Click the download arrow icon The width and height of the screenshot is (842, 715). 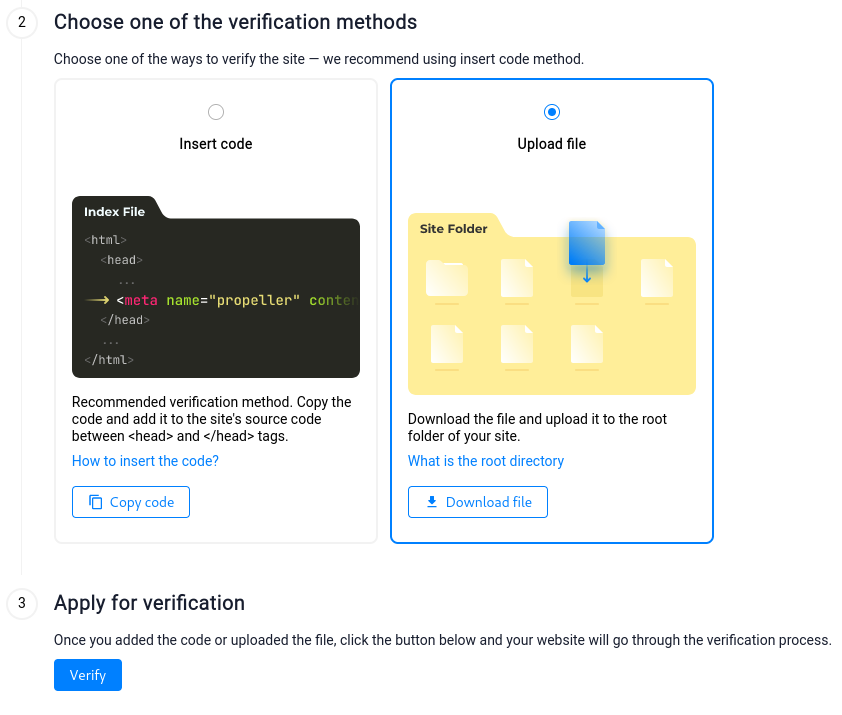[x=432, y=502]
